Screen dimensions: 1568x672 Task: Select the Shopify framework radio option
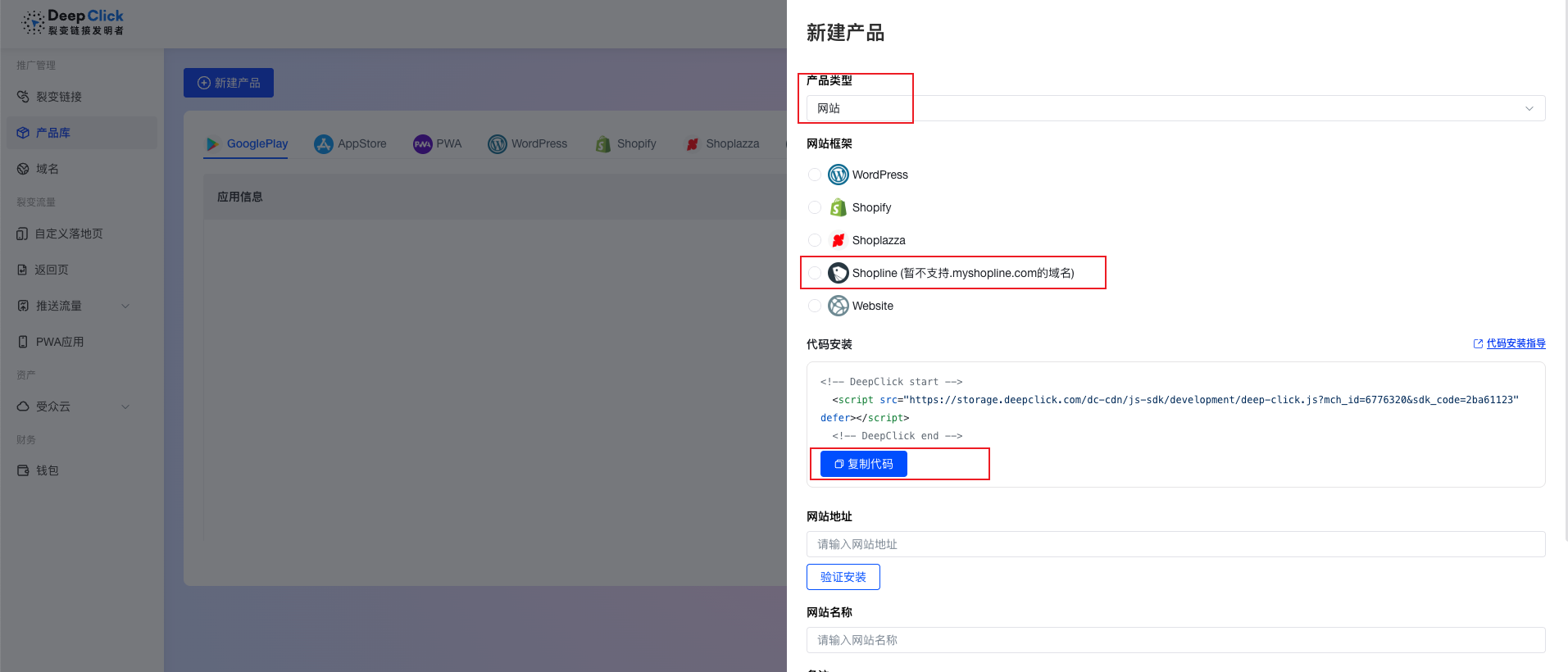[815, 207]
